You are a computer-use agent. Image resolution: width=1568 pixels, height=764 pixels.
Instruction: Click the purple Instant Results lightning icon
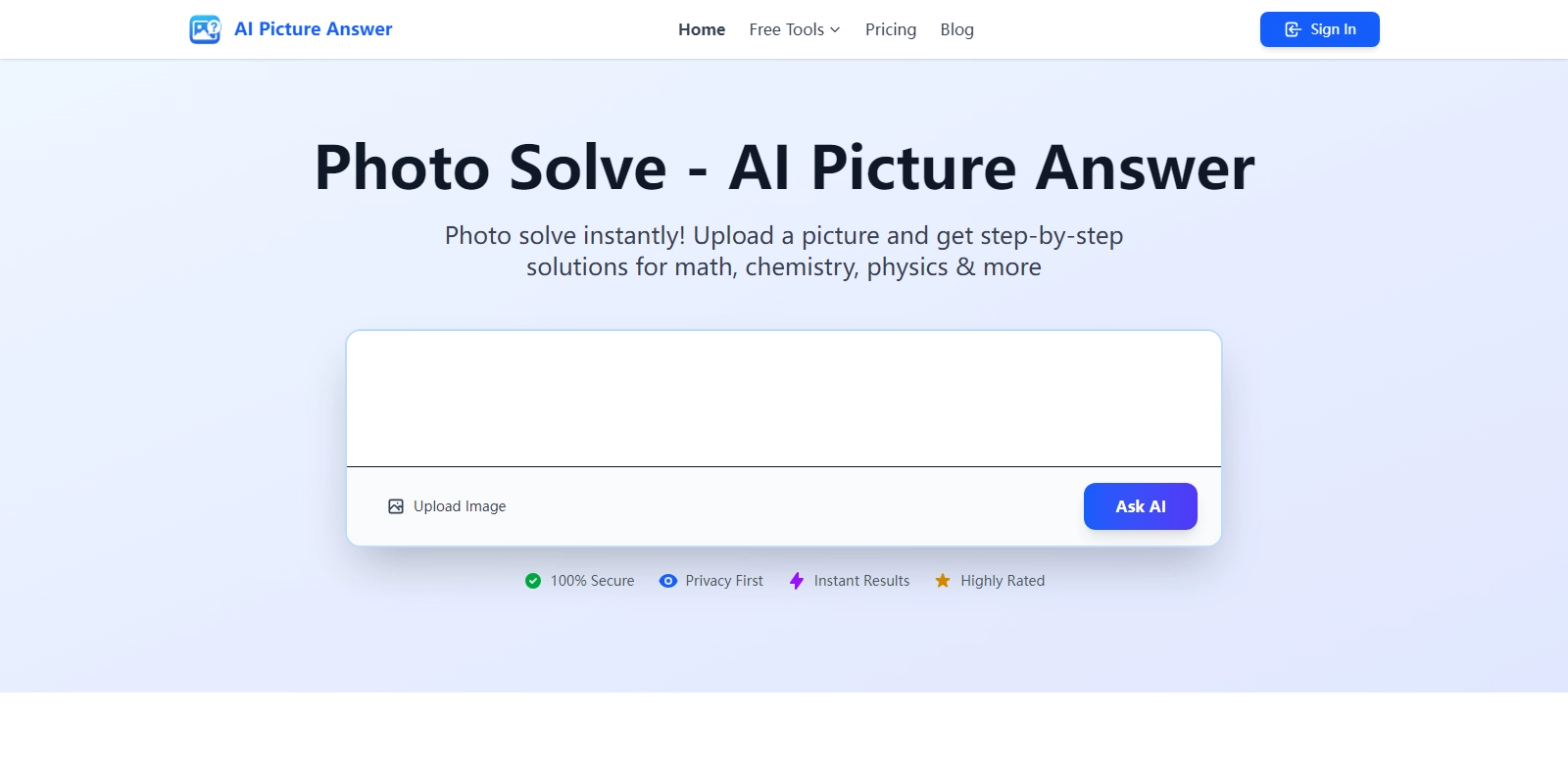(797, 581)
